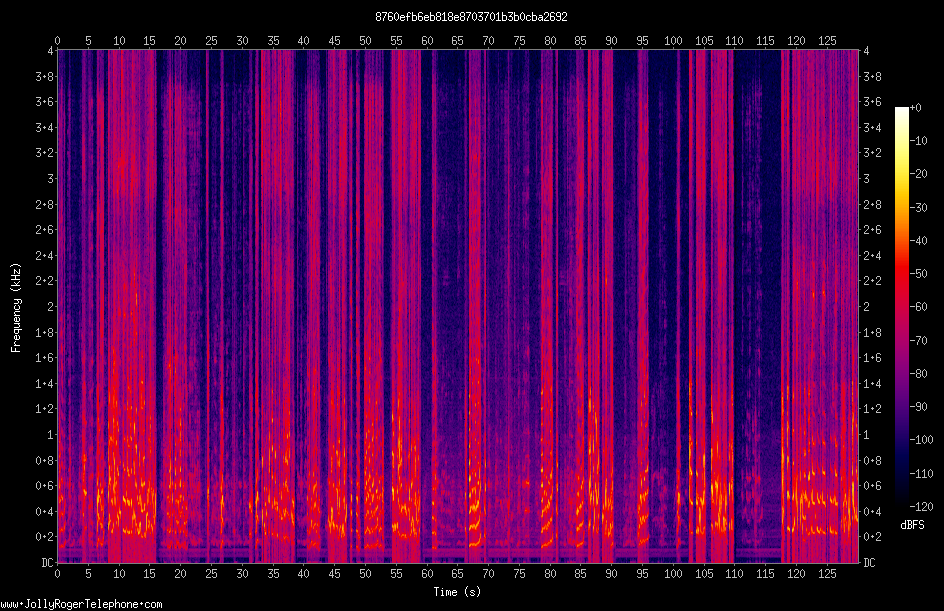Click the "-70" value on dBFS scale

918,341
